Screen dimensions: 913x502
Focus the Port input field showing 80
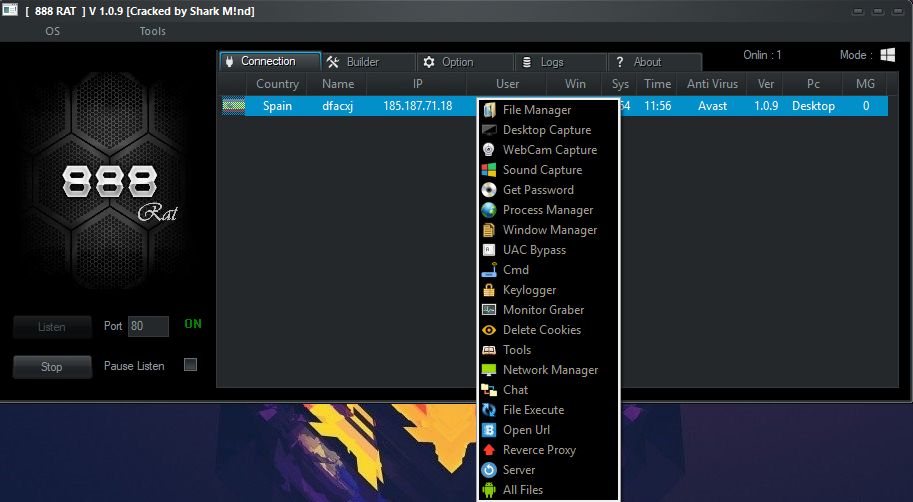click(x=148, y=326)
